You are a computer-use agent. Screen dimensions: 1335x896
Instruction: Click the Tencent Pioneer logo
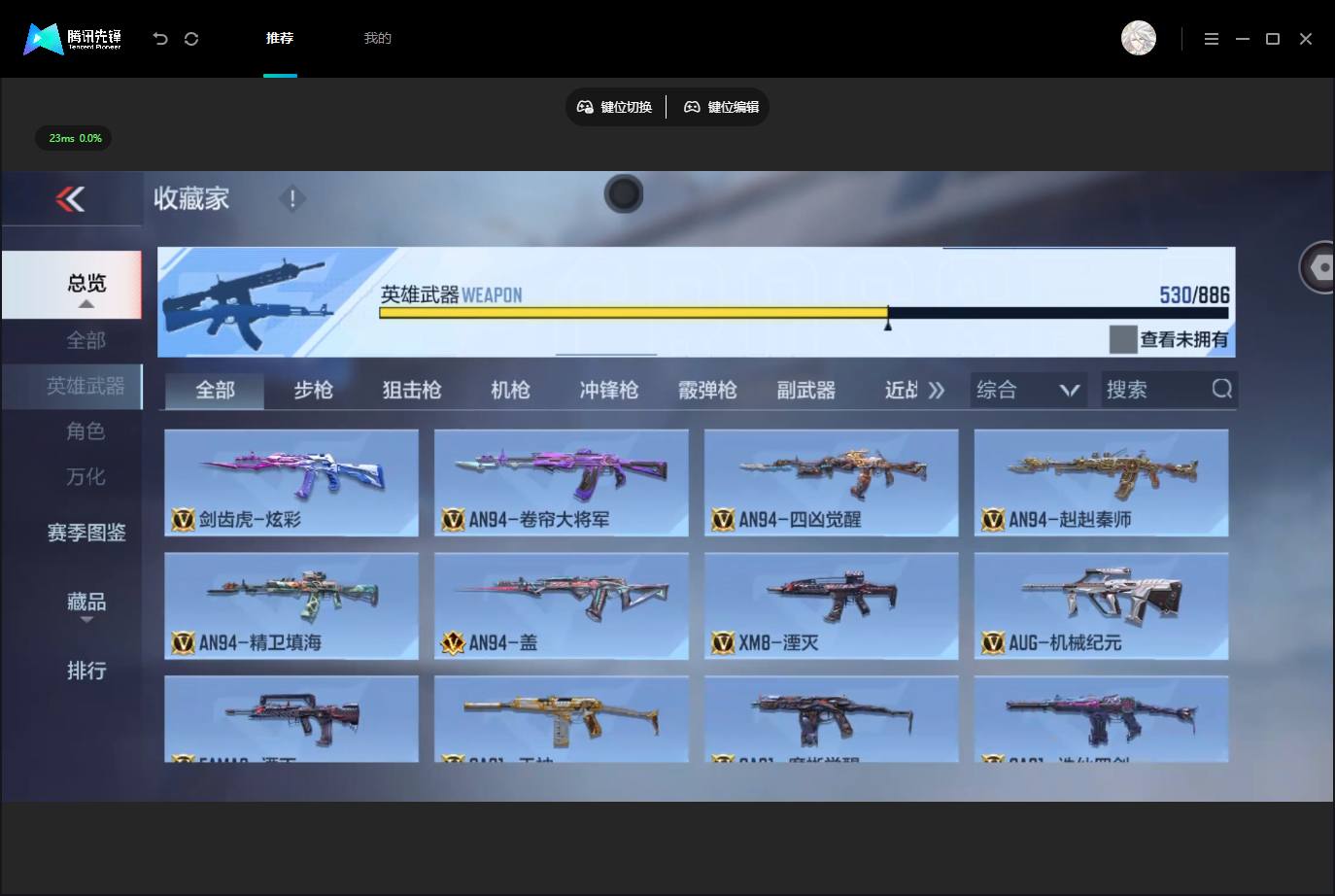coord(73,39)
